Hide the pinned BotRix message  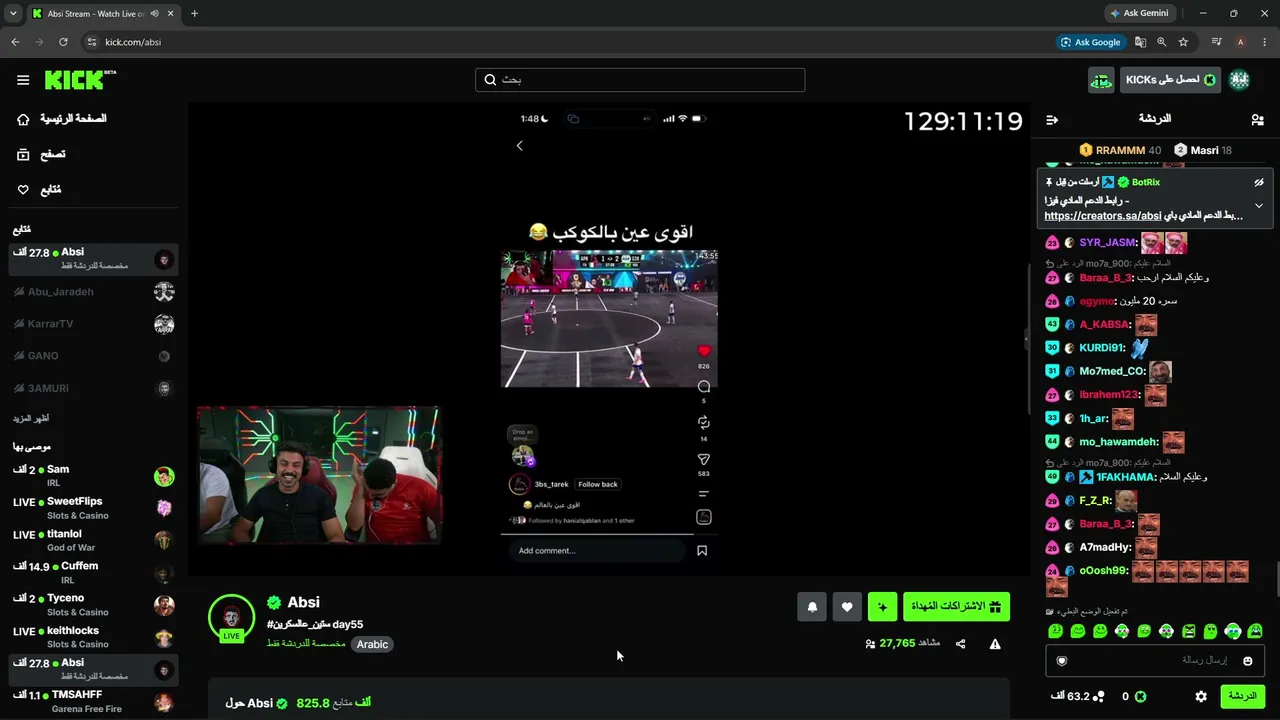[x=1259, y=182]
